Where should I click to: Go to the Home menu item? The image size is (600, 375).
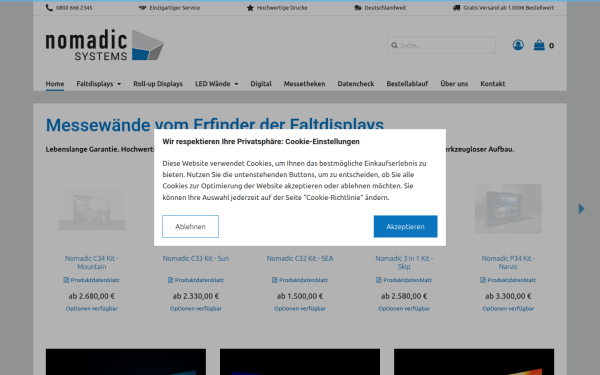coord(55,84)
